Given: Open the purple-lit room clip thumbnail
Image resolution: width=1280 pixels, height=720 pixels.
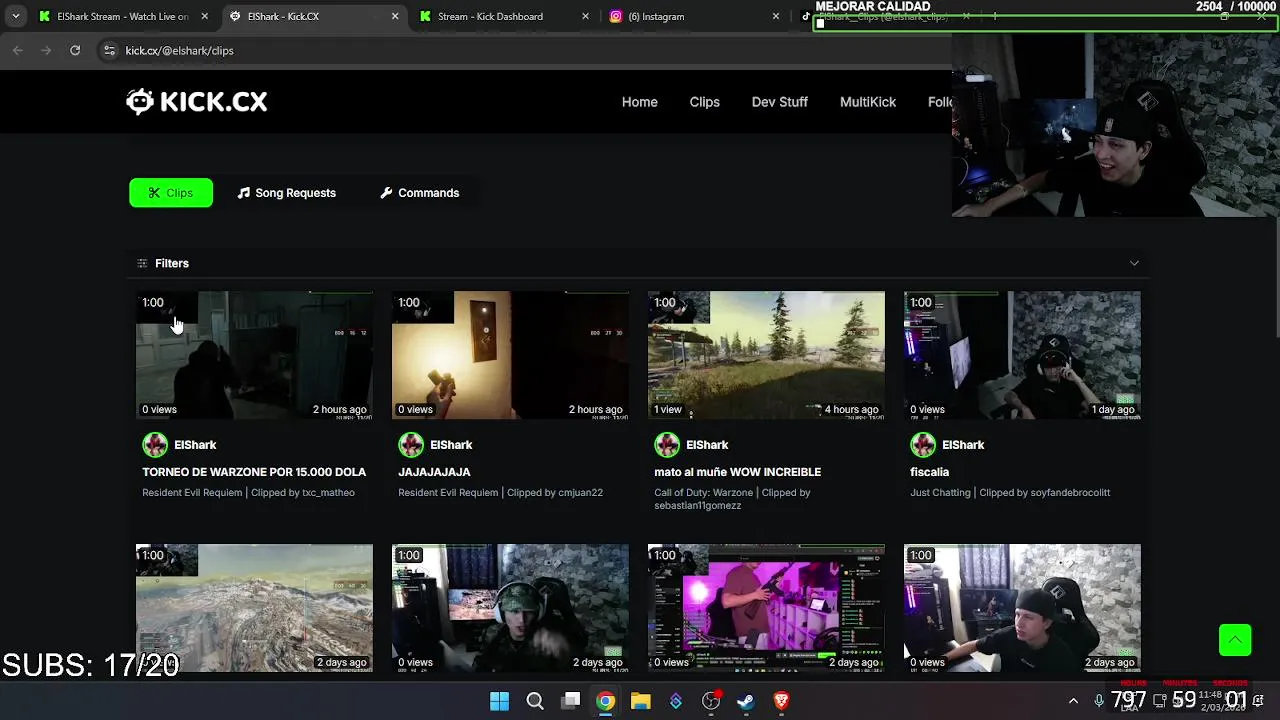Looking at the screenshot, I should [766, 608].
